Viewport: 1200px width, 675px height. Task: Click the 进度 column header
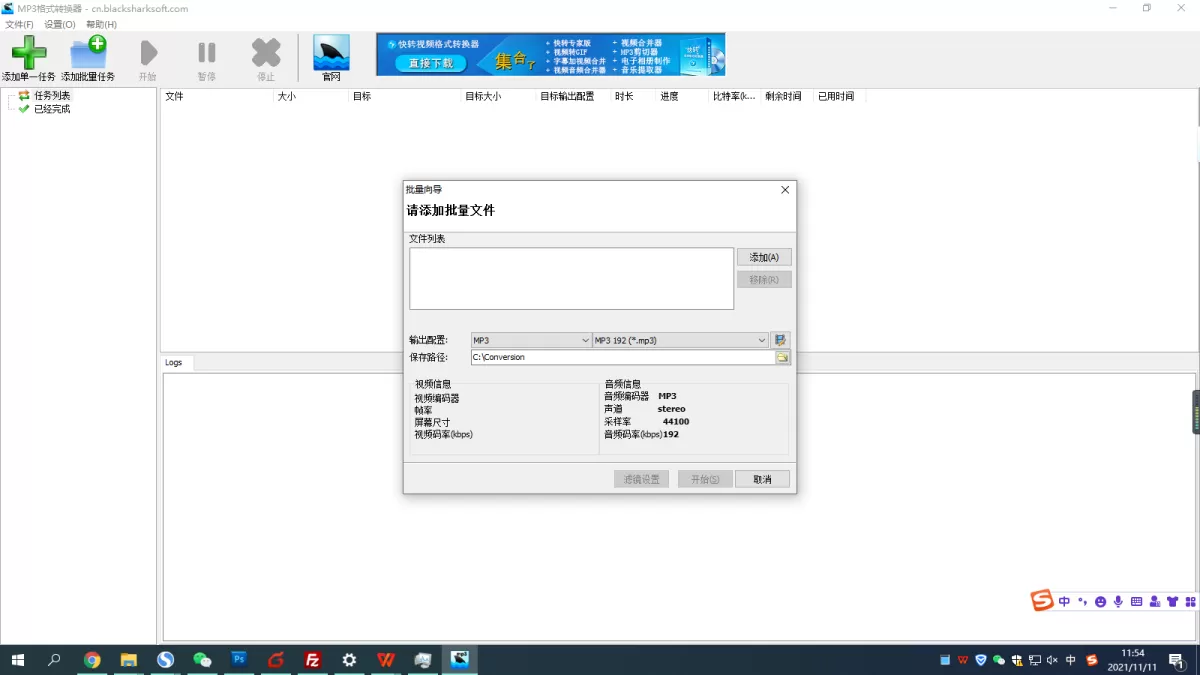point(682,97)
